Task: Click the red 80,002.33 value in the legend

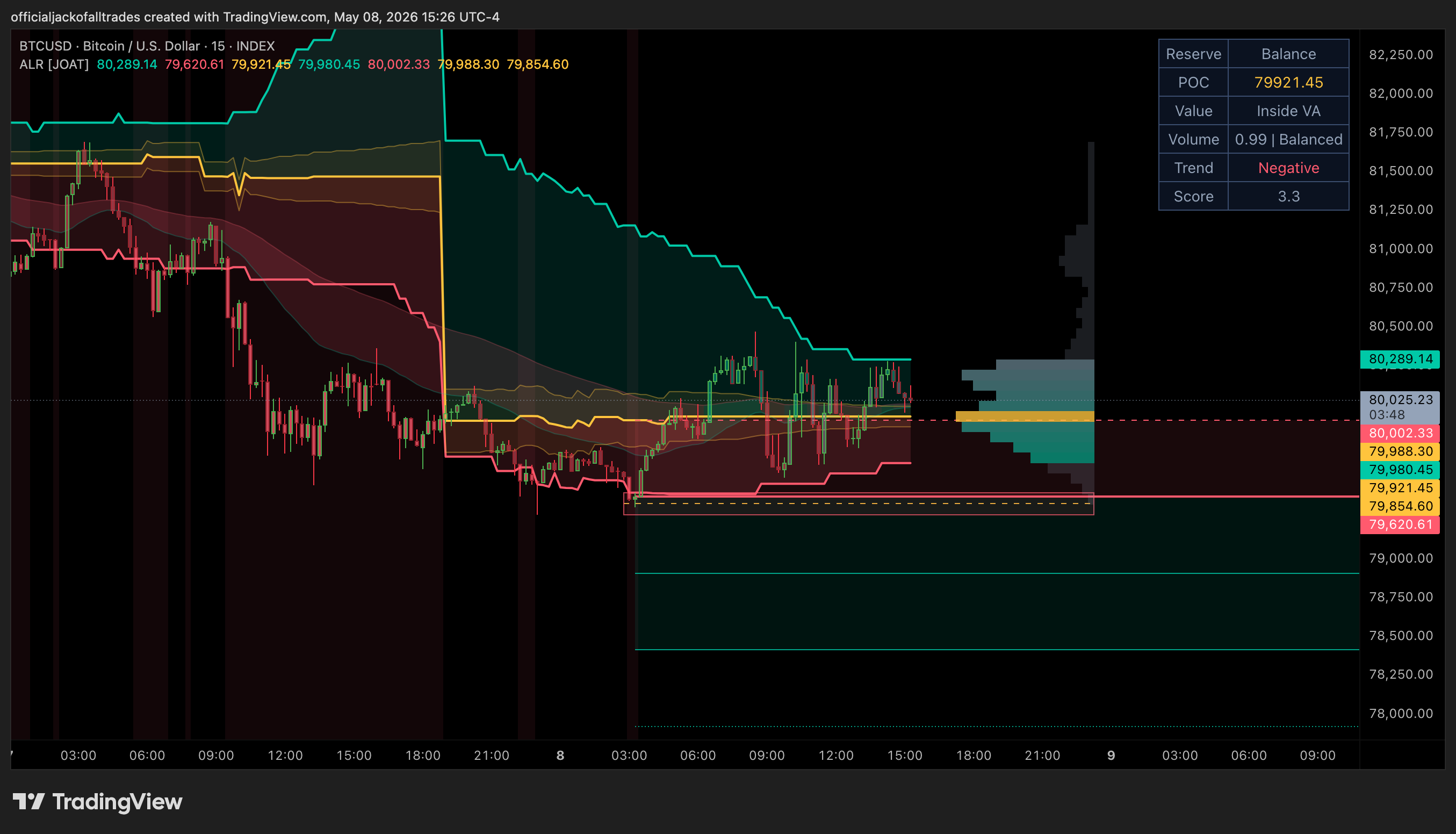Action: 399,64
